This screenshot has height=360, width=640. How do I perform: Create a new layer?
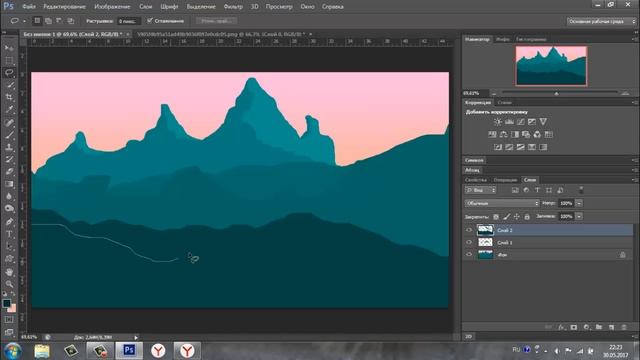point(611,327)
